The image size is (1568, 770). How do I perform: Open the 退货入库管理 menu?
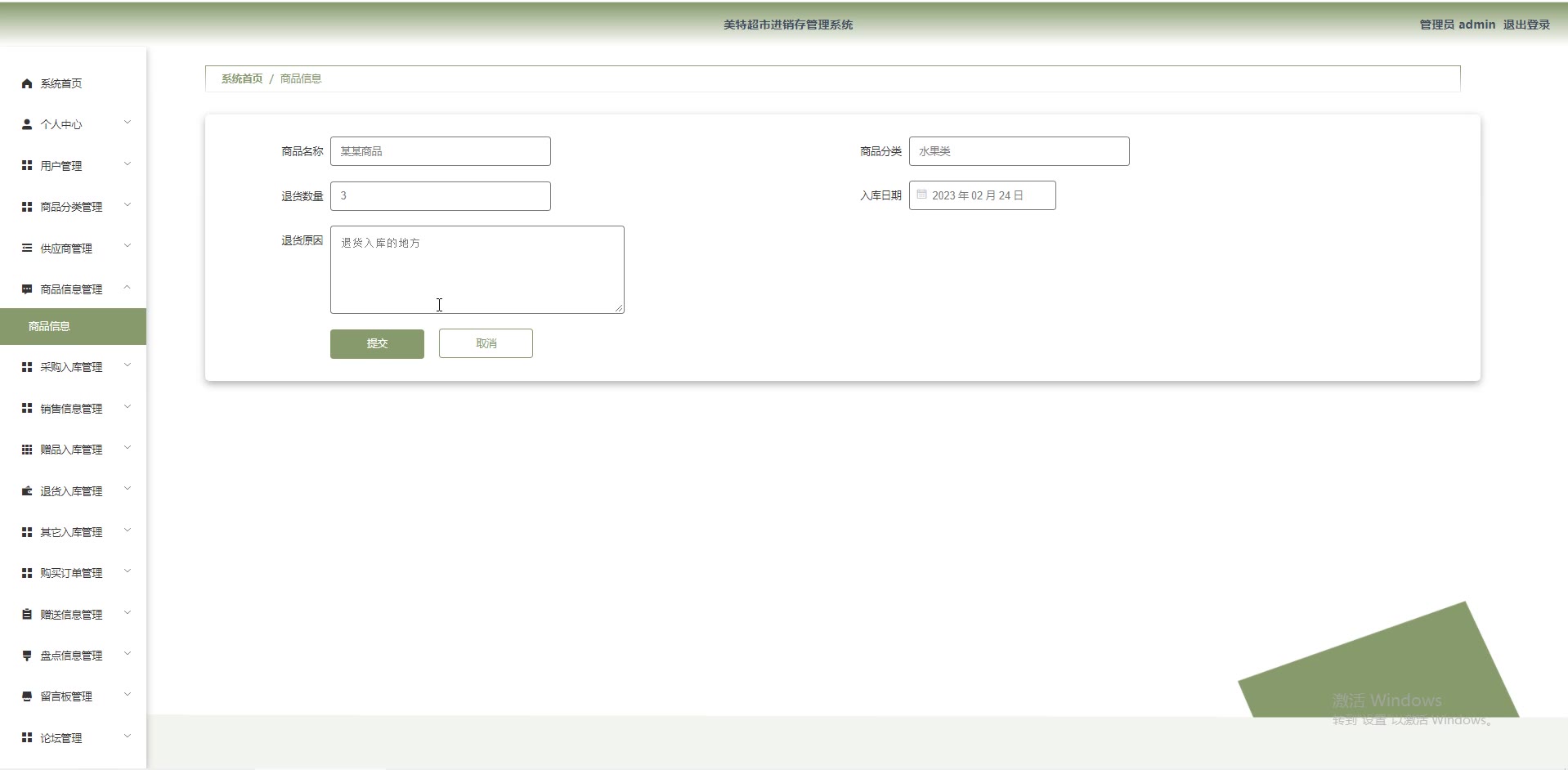(74, 491)
